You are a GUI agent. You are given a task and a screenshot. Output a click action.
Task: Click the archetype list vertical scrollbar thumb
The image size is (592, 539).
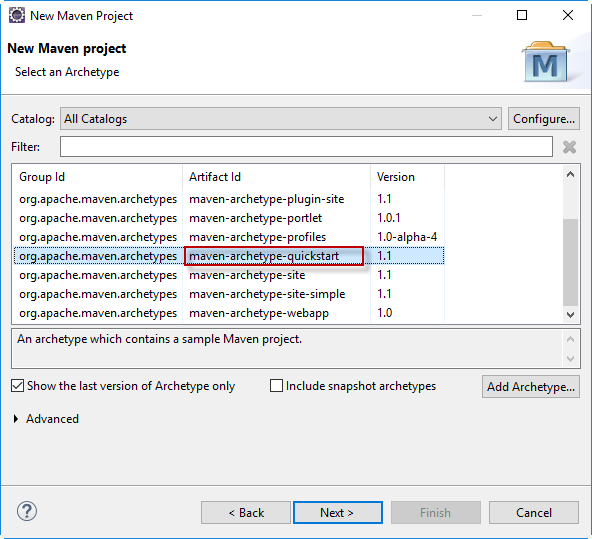coord(570,262)
